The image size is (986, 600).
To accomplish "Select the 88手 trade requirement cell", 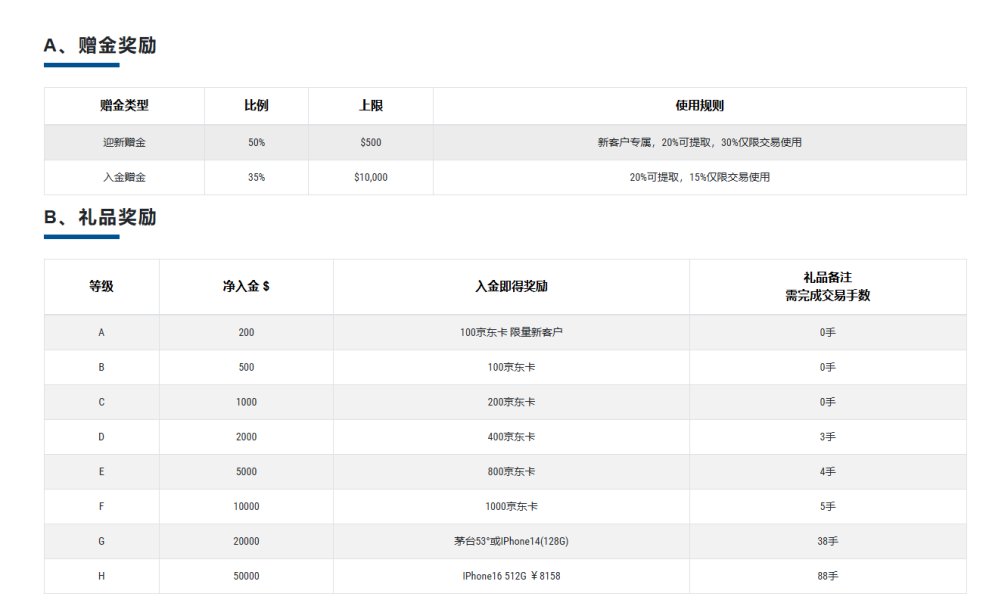I will (827, 576).
